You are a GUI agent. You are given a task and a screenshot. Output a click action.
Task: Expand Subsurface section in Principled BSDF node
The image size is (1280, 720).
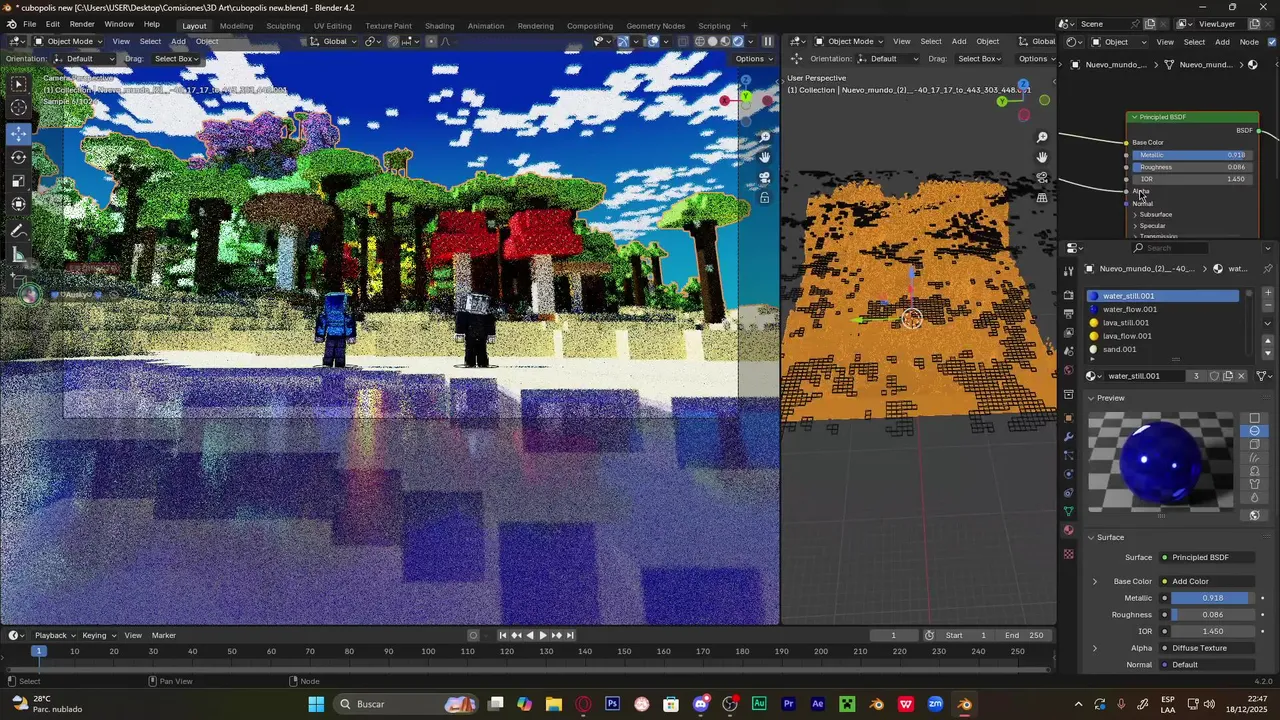[1136, 214]
